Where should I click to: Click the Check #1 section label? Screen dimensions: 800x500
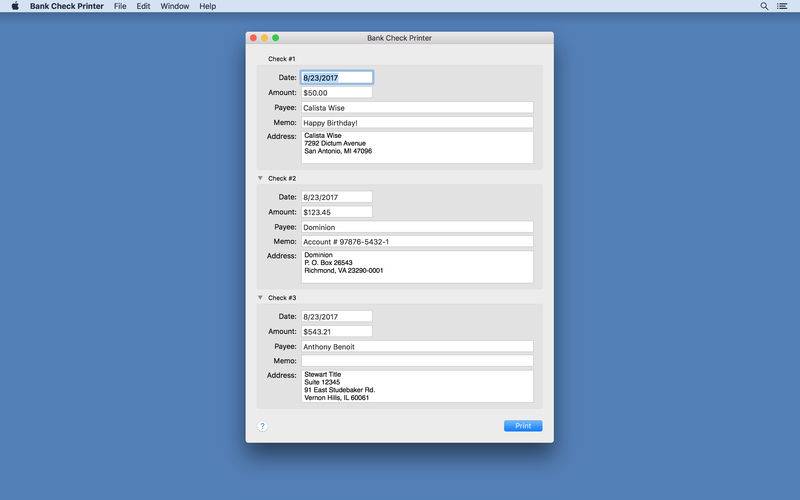pos(282,59)
